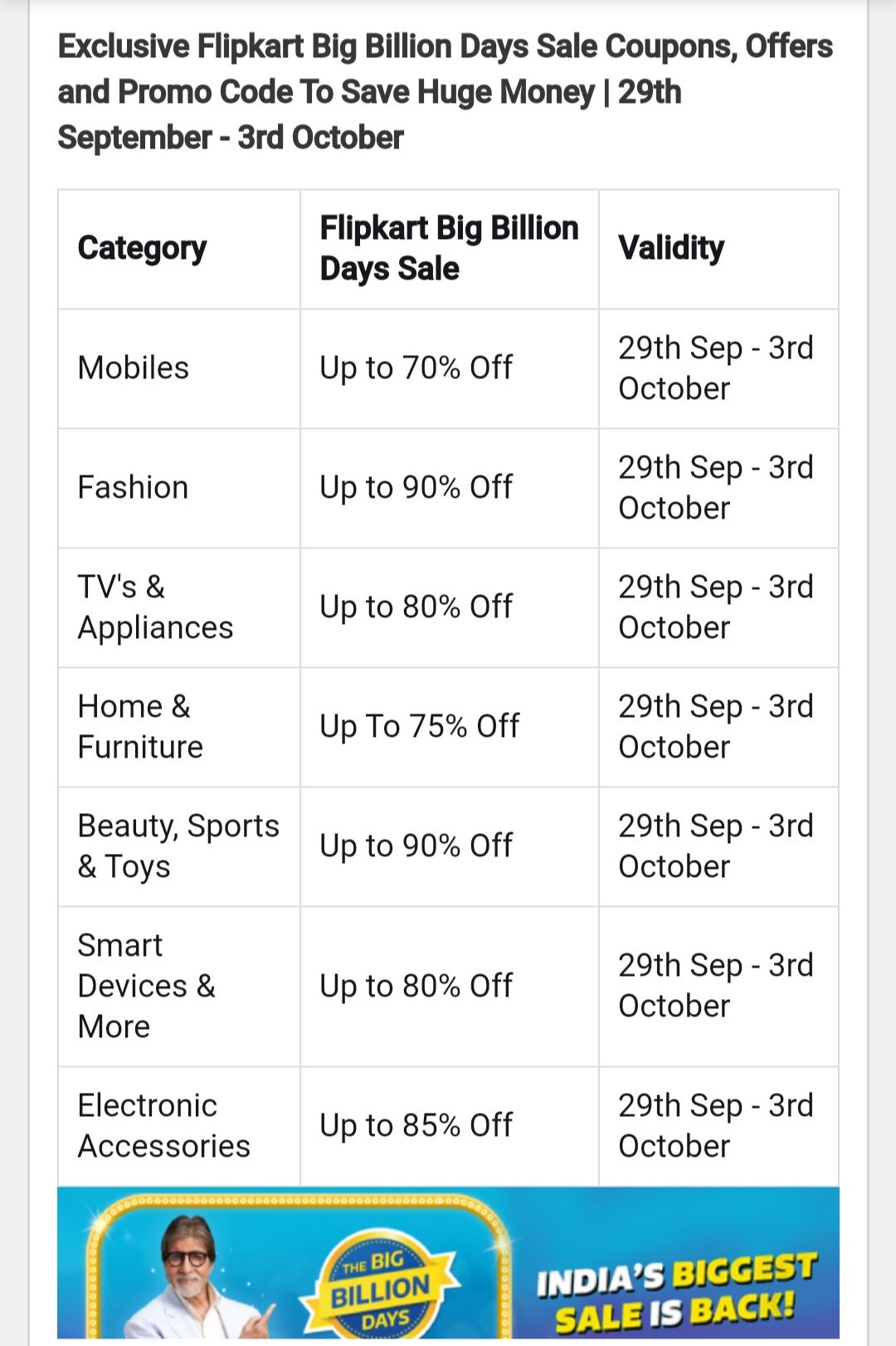Tap India's Biggest Sale Is Back text
This screenshot has width=896, height=1346.
676,1291
